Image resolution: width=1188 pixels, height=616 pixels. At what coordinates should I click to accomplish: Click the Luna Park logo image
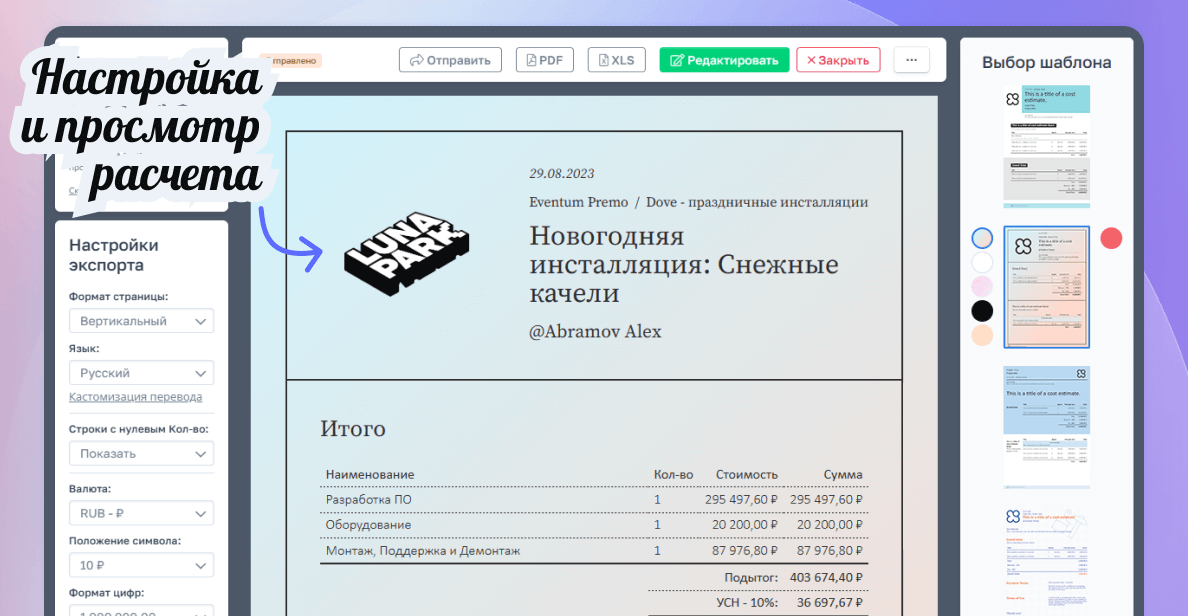point(406,254)
